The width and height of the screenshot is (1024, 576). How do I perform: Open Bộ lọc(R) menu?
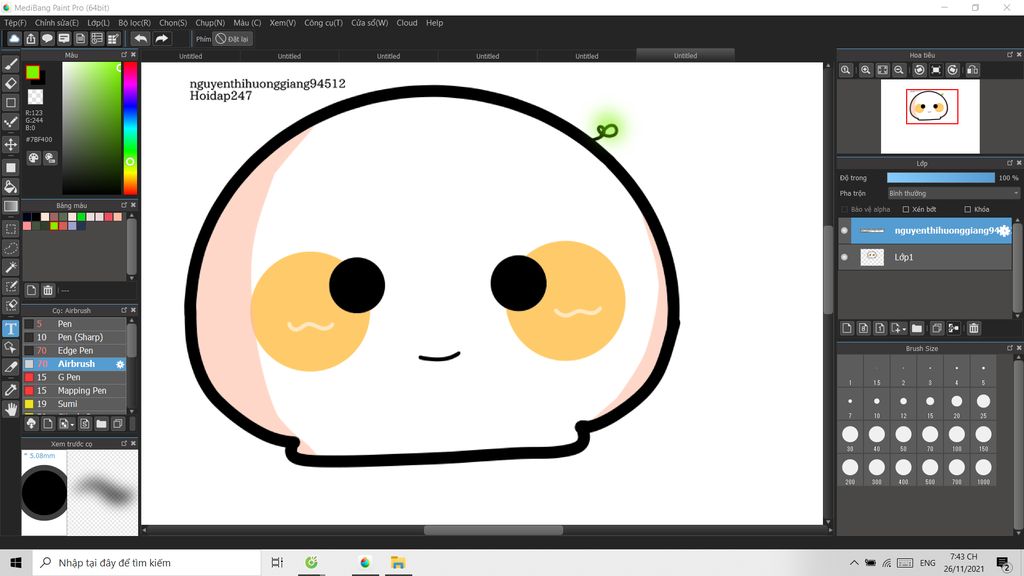pos(135,23)
